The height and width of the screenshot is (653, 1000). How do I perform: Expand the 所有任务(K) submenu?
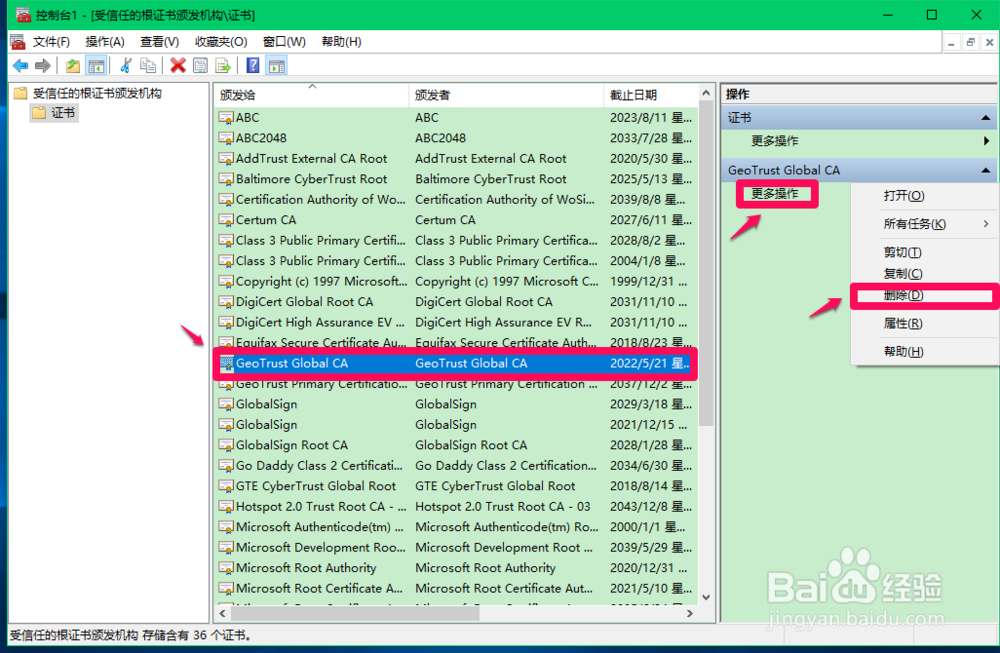point(925,224)
